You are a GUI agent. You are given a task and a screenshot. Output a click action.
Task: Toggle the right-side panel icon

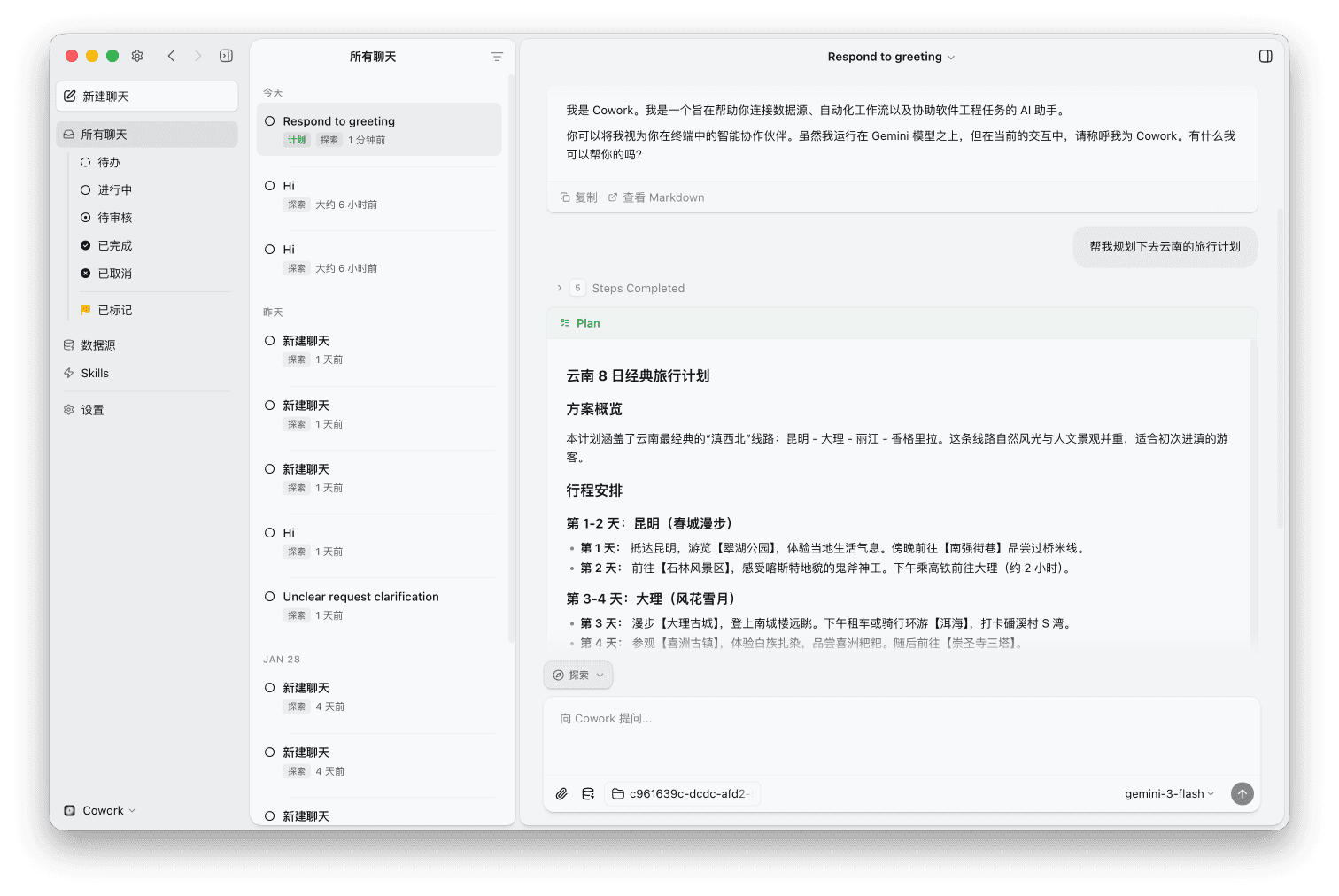(x=1265, y=56)
